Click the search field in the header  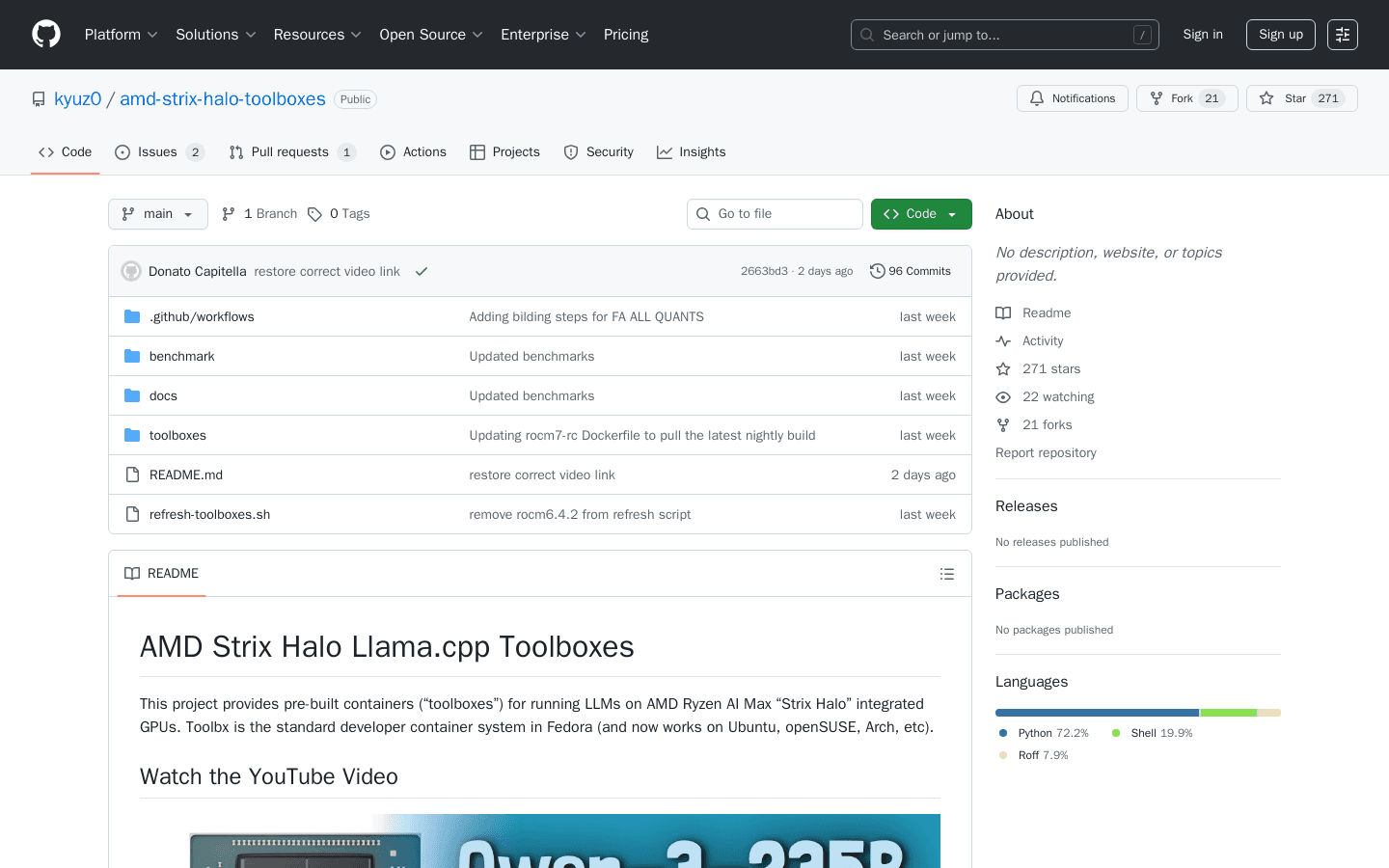click(x=1004, y=34)
